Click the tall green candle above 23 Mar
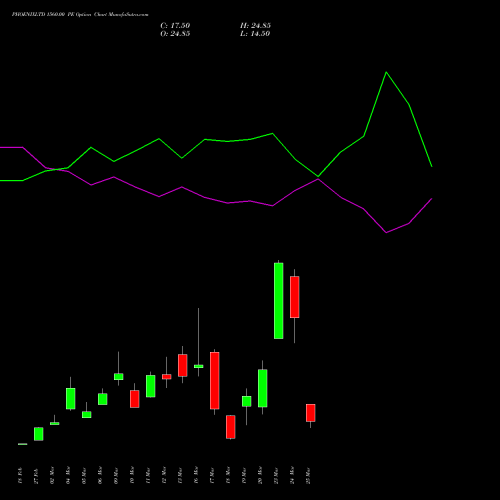Screen dimensions: 500x500 pos(279,301)
